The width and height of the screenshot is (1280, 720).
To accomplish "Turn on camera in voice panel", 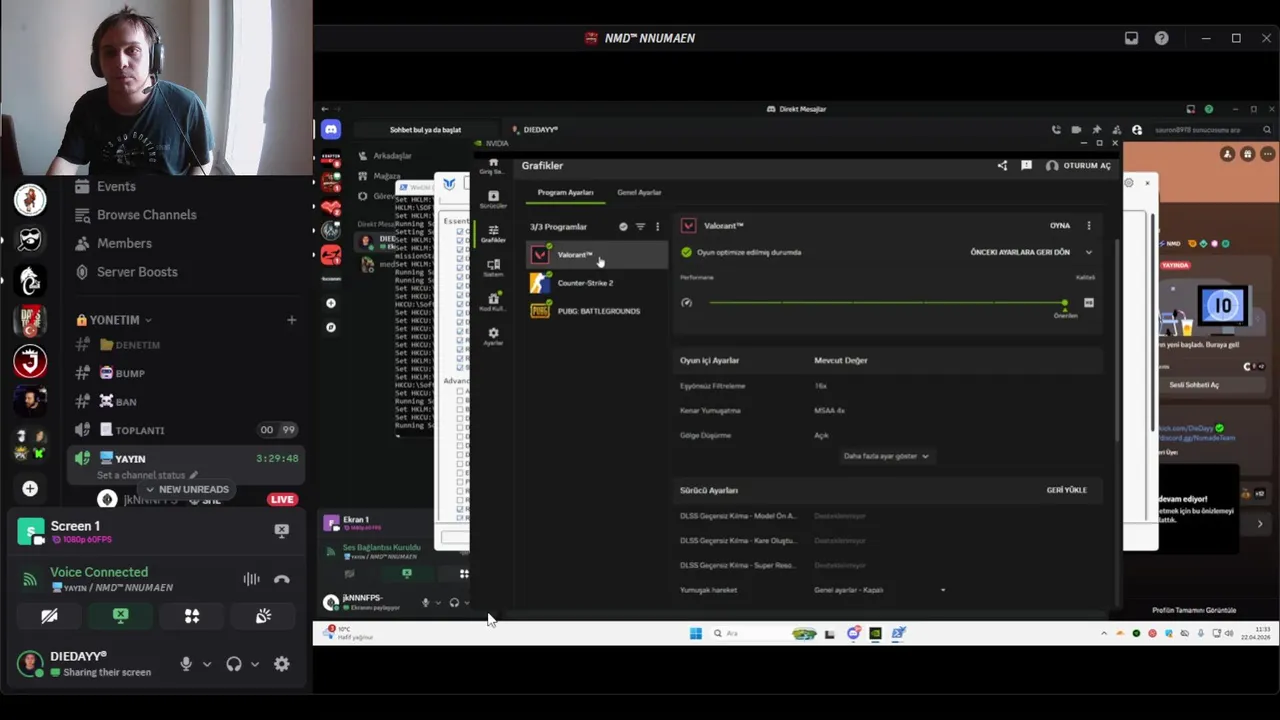I will (x=49, y=616).
